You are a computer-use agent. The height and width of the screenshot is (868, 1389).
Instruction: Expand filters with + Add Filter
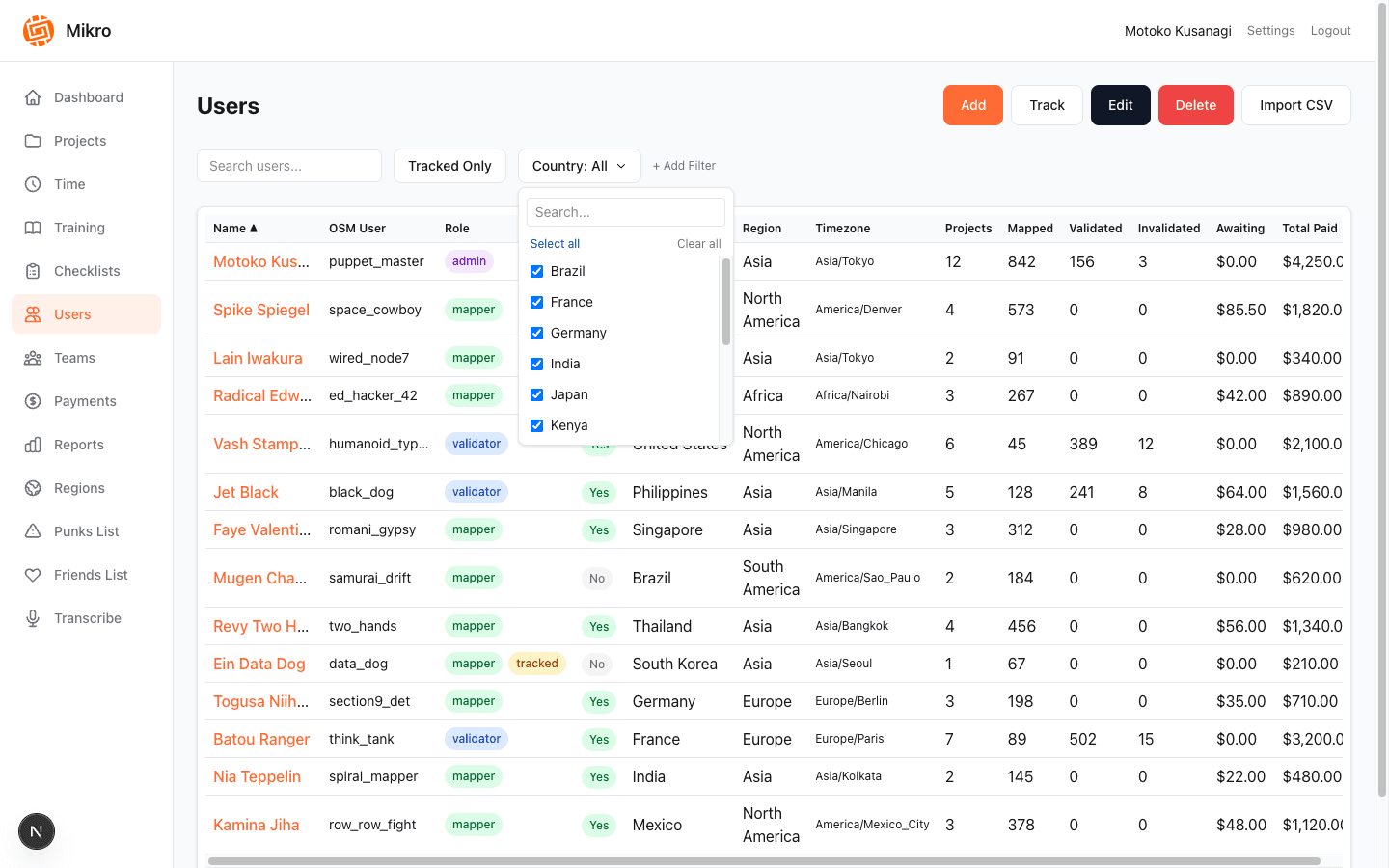click(684, 165)
